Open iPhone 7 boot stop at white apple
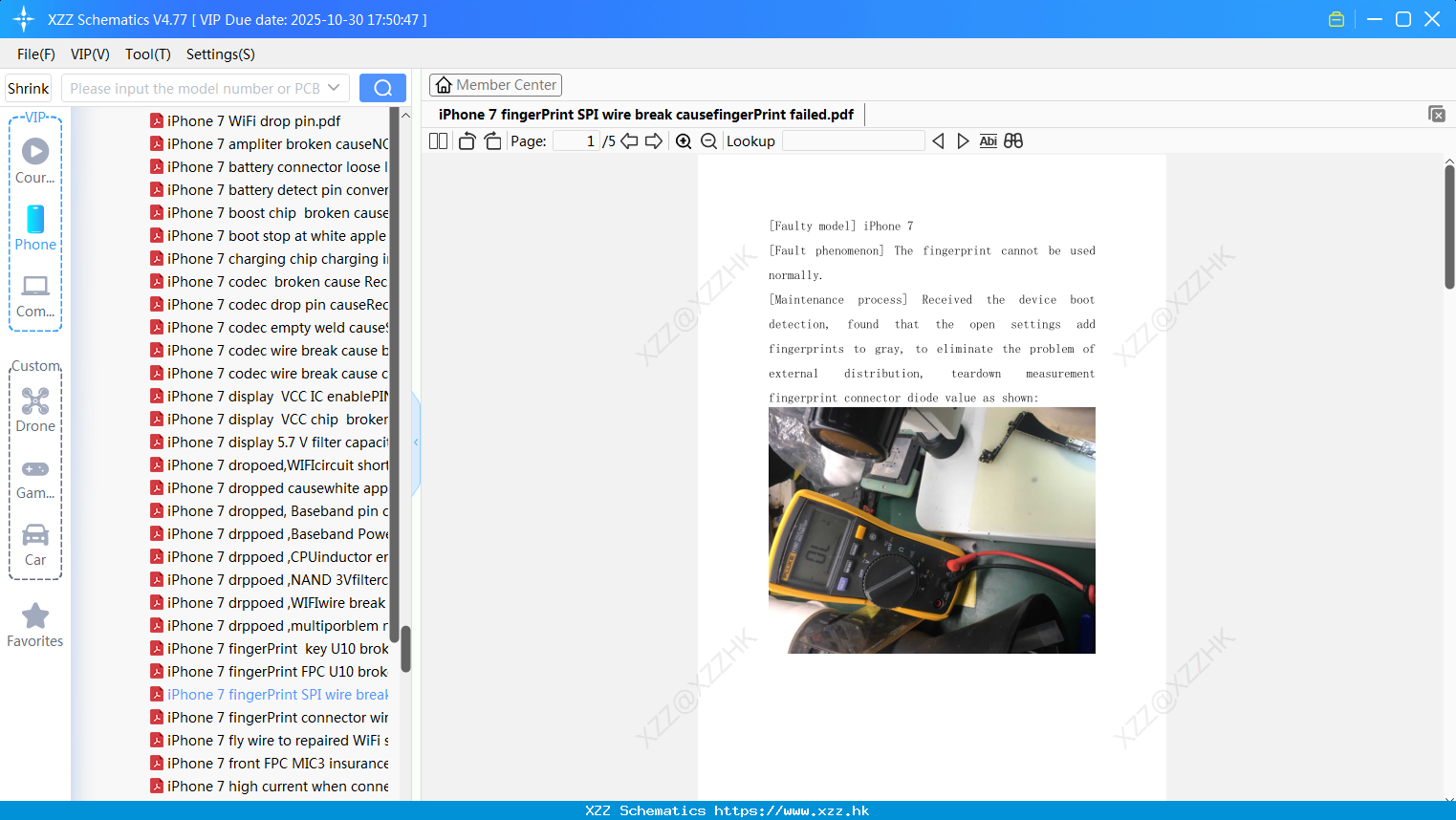This screenshot has width=1456, height=820. tap(277, 235)
